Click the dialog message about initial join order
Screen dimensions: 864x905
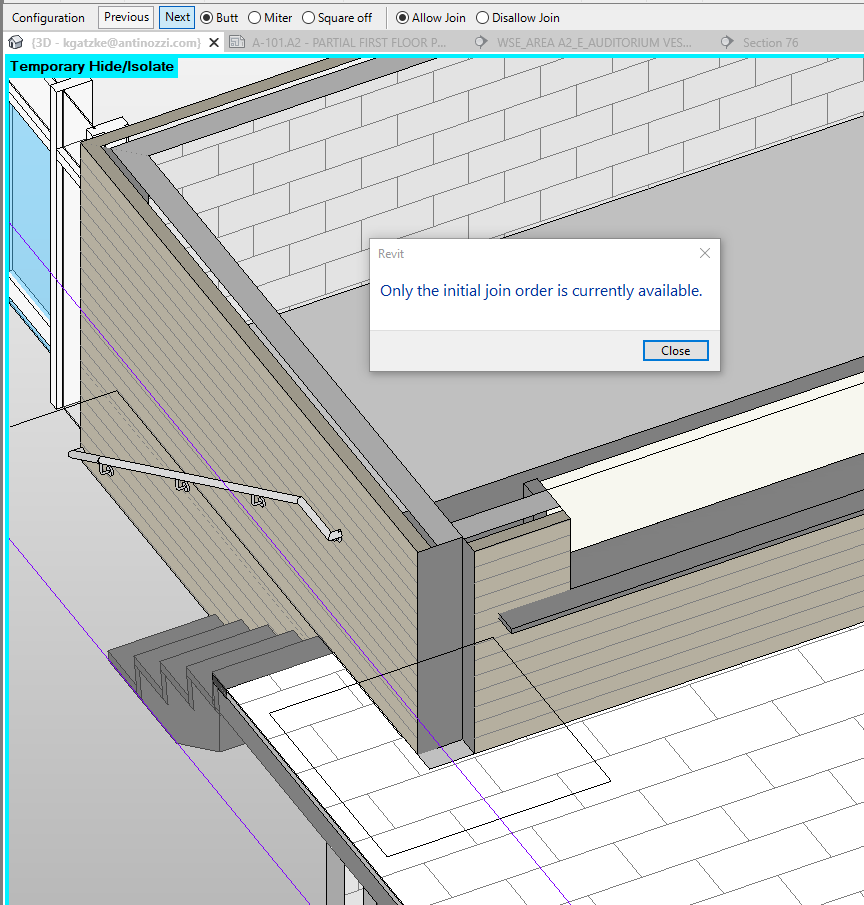tap(541, 290)
